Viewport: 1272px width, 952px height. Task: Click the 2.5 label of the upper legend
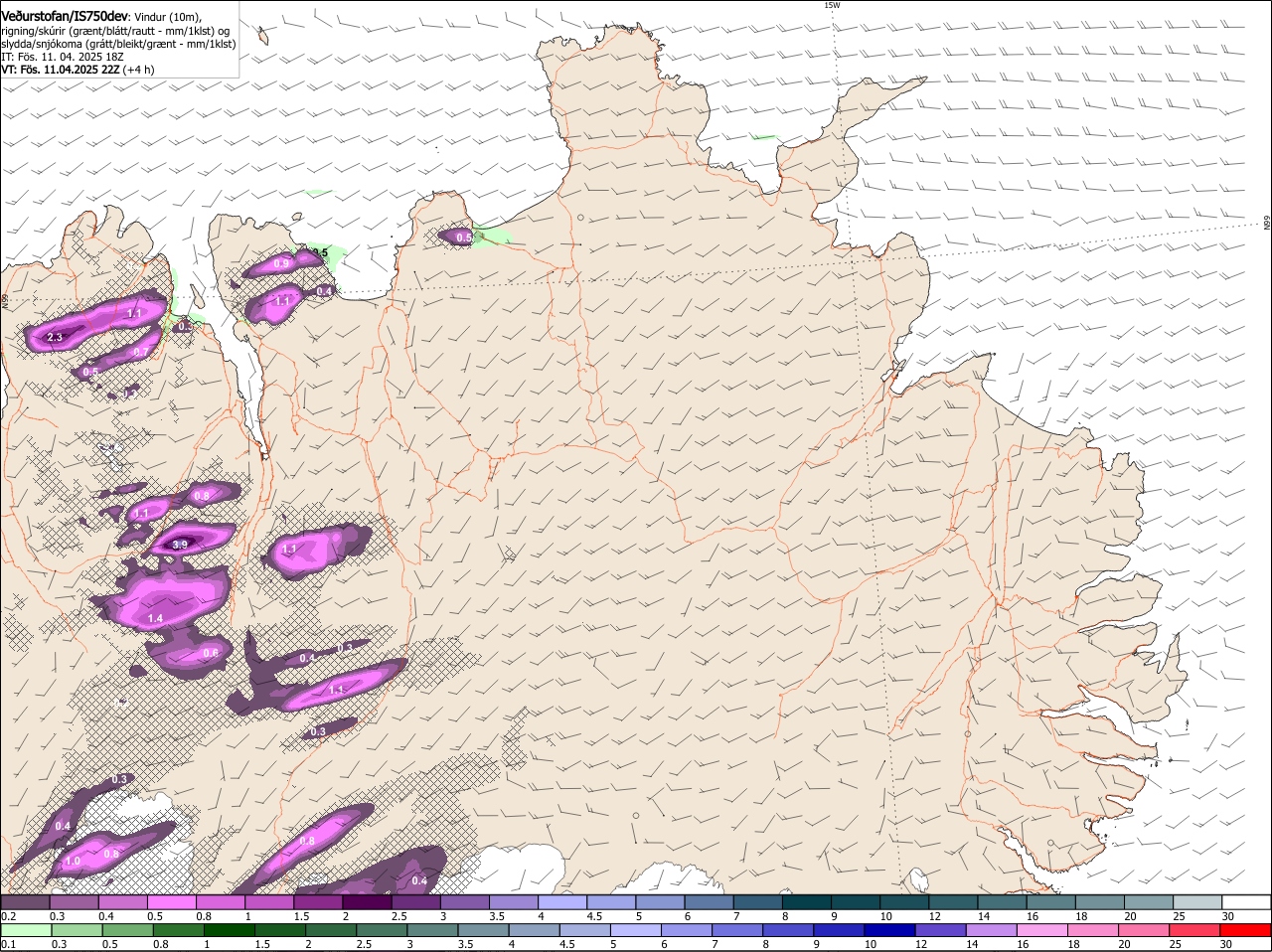(x=398, y=916)
